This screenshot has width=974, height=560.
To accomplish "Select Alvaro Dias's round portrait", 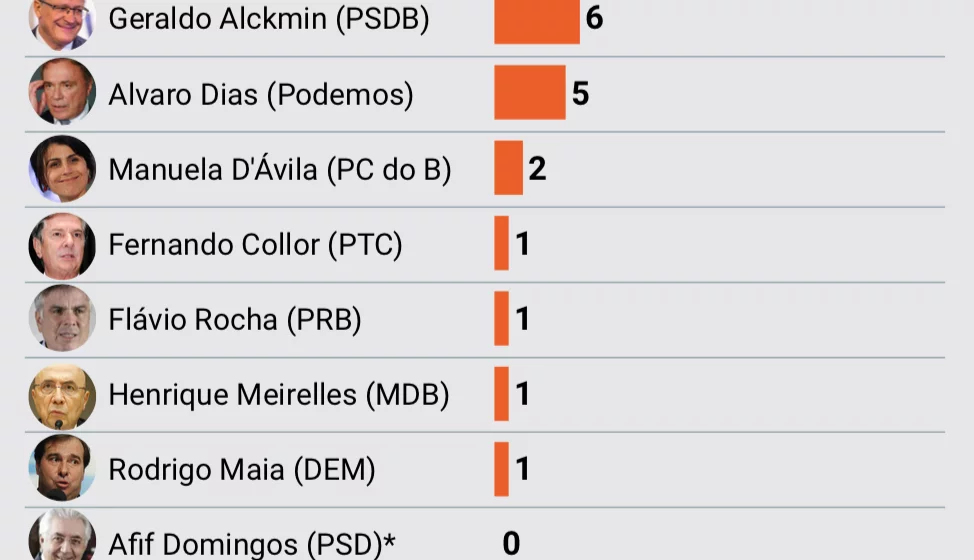I will (x=62, y=92).
